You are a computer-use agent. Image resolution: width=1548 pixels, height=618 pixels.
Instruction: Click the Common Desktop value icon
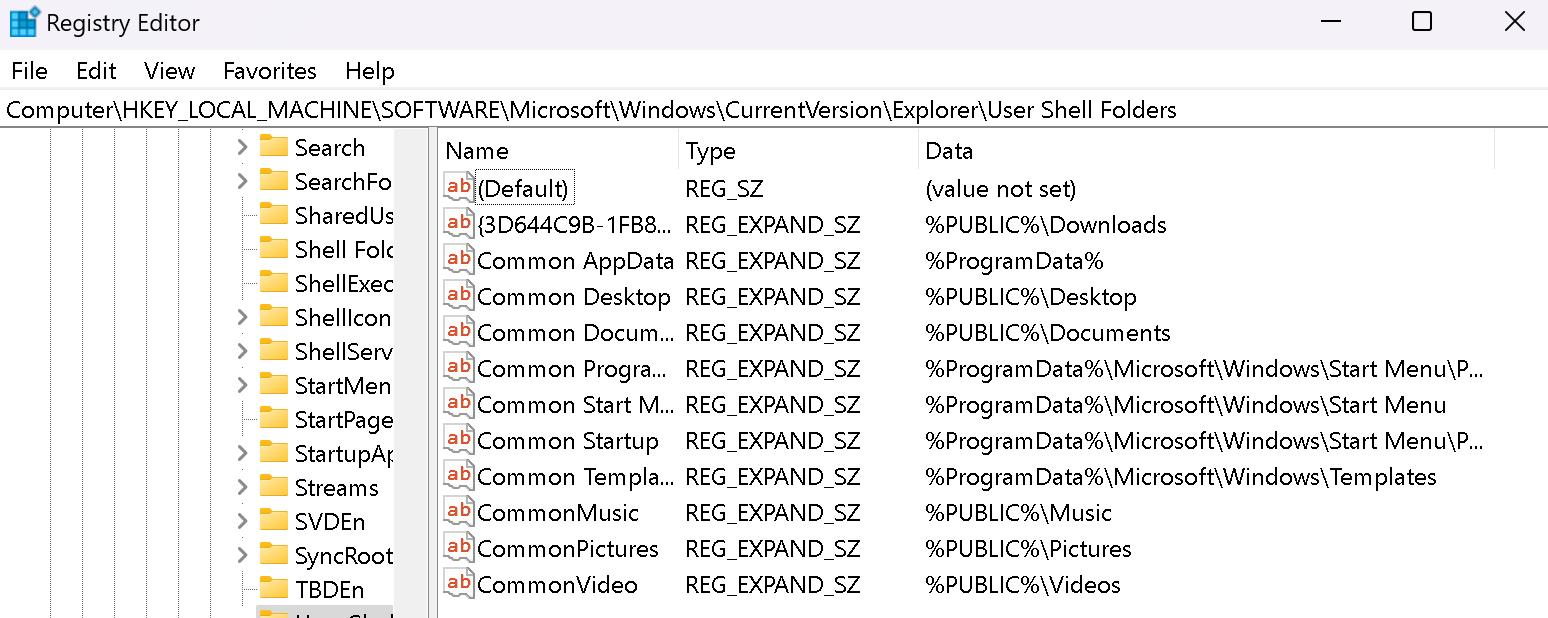[x=459, y=296]
